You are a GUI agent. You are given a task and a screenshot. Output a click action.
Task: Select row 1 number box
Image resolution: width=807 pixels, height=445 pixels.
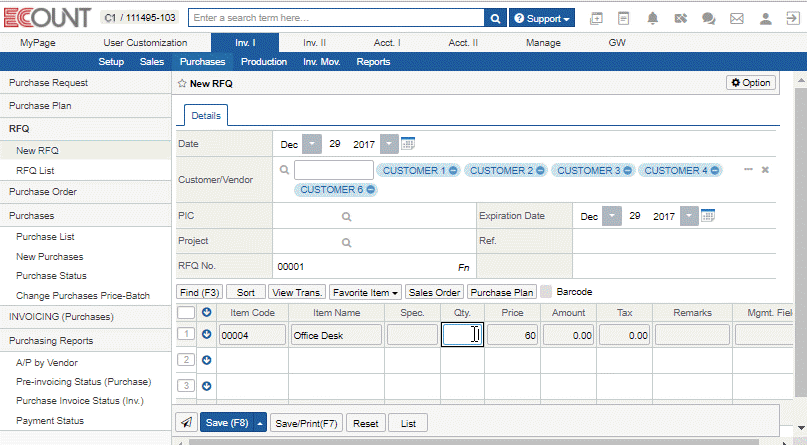pos(186,334)
